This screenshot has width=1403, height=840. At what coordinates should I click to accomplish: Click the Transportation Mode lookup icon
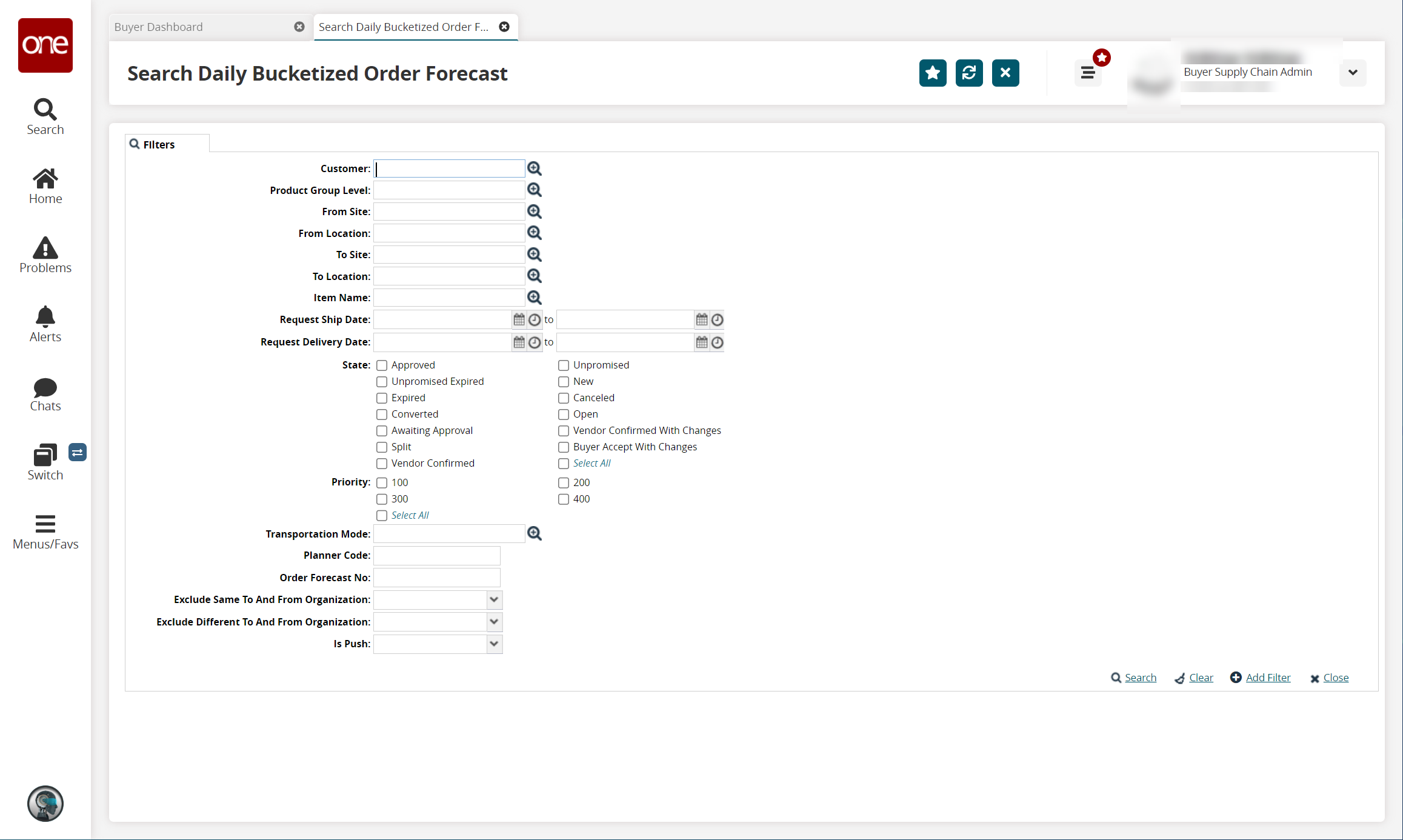pyautogui.click(x=534, y=533)
